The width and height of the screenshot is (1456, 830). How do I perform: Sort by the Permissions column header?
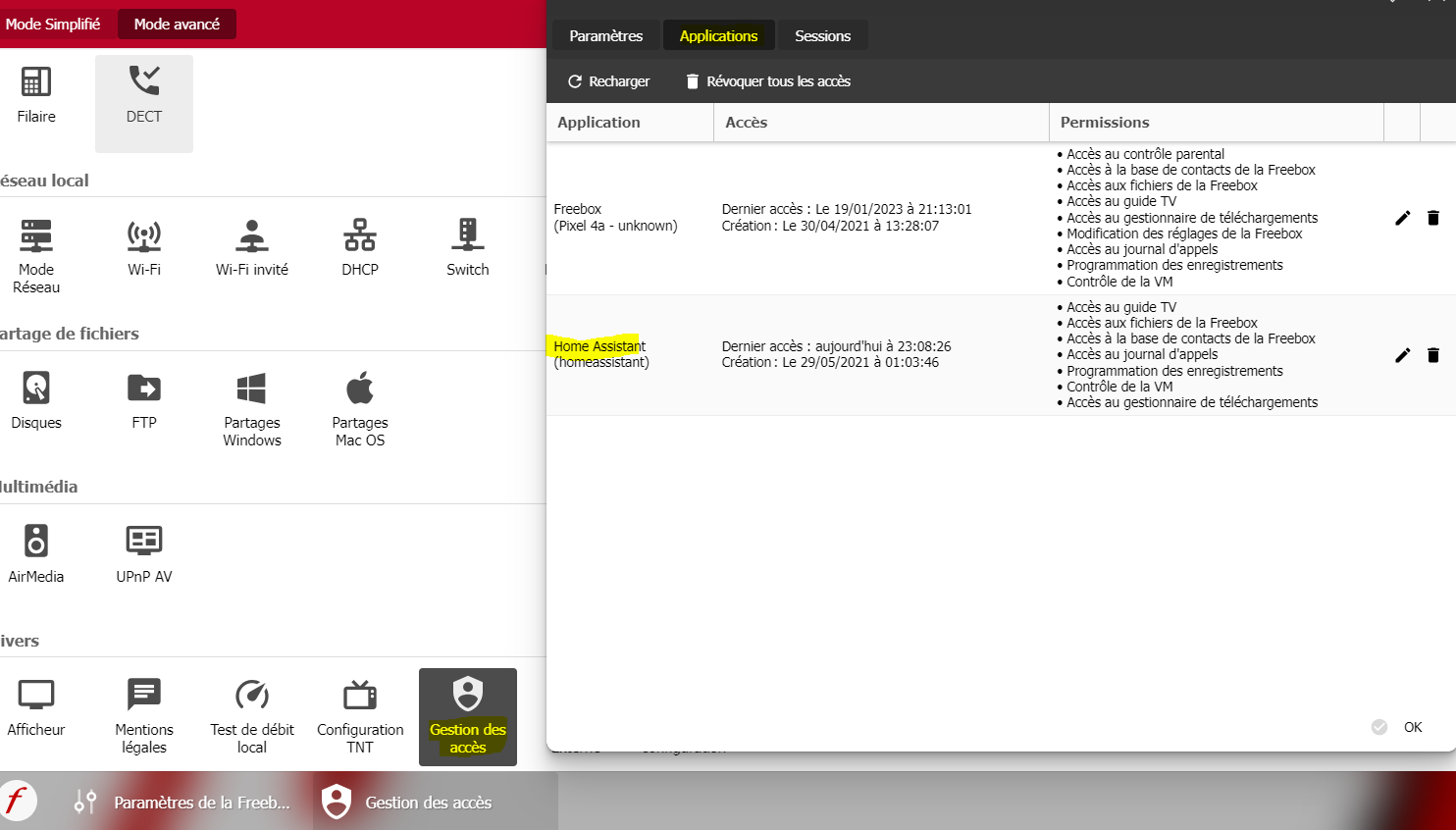pyautogui.click(x=1217, y=123)
